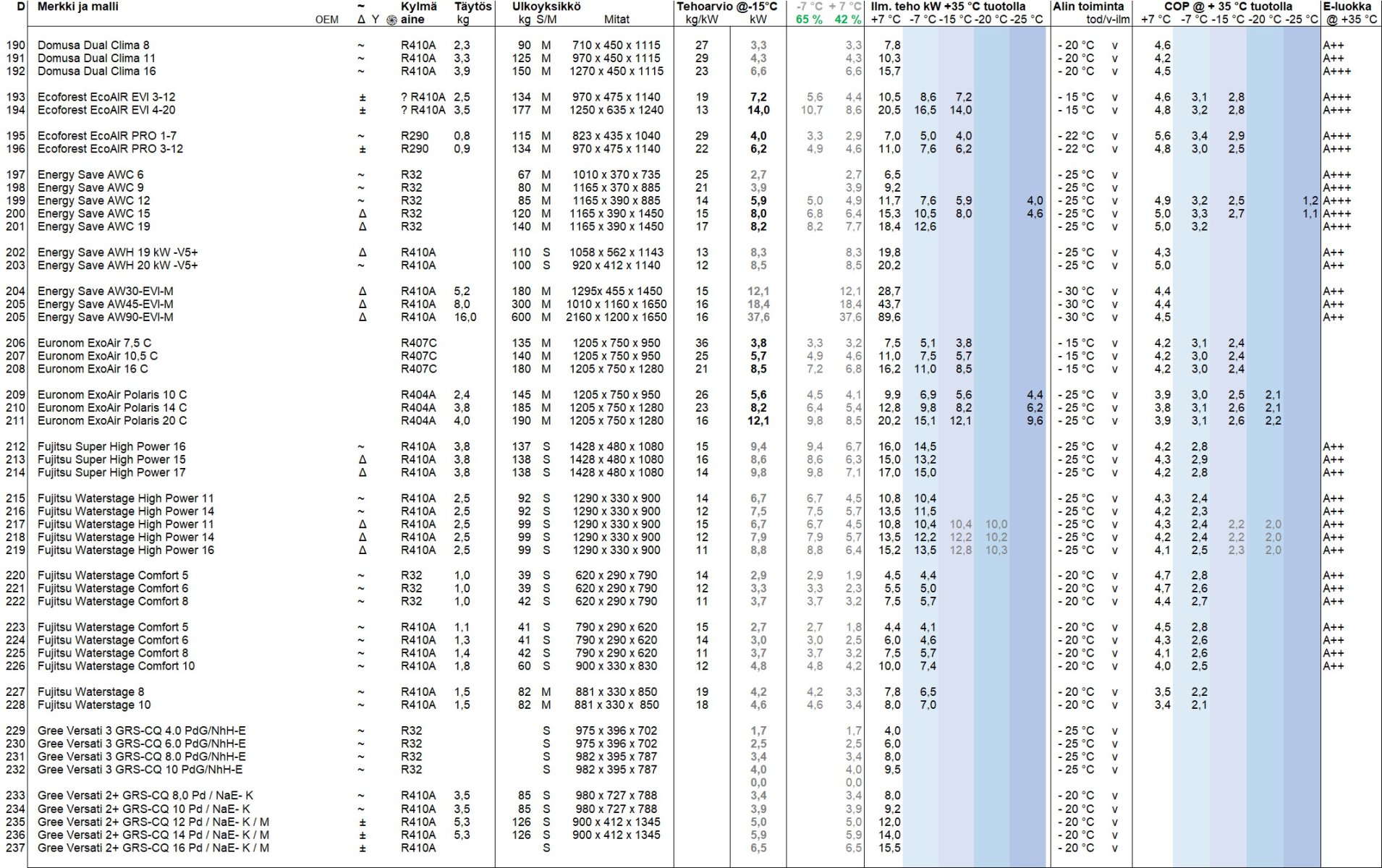This screenshot has width=1382, height=868.
Task: Select row number 209
Action: 15,395
